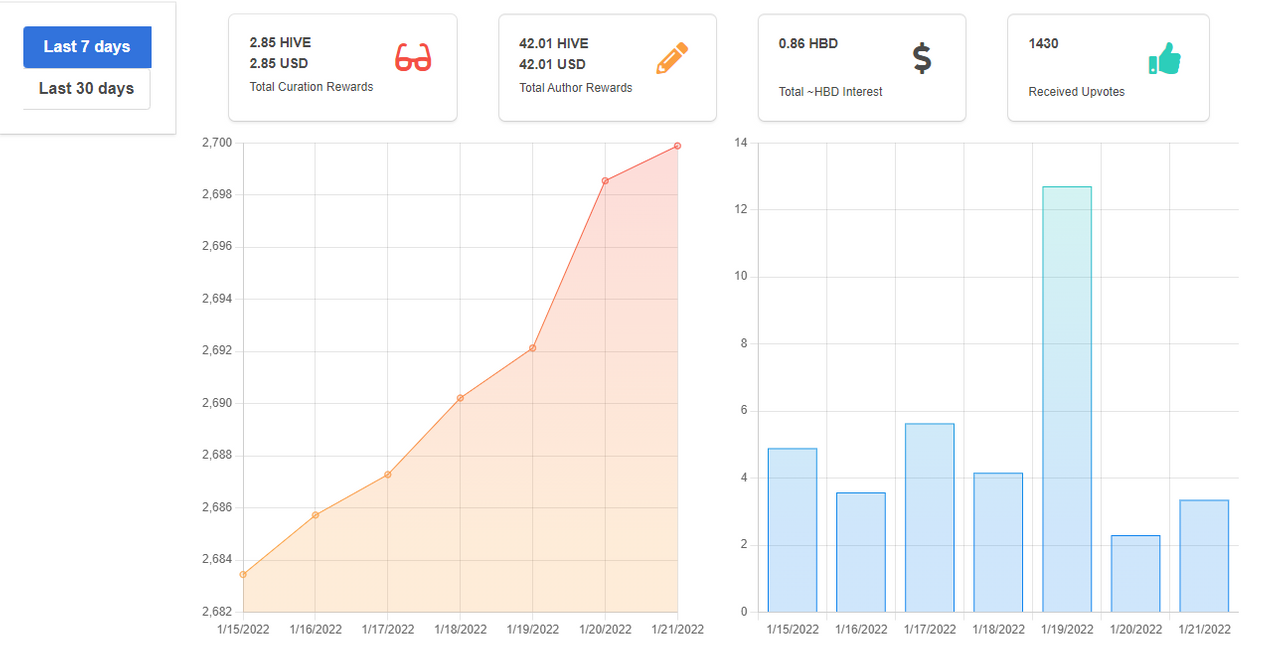Click the red glasses curation icon
This screenshot has height=672, width=1280.
[413, 57]
